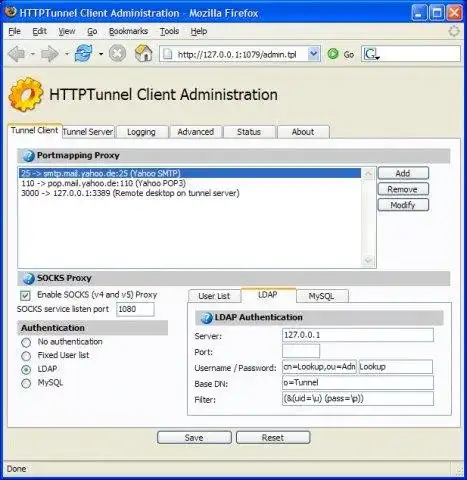Screen dimensions: 467x480
Task: Open the MySQL authentication tab
Action: [x=321, y=296]
